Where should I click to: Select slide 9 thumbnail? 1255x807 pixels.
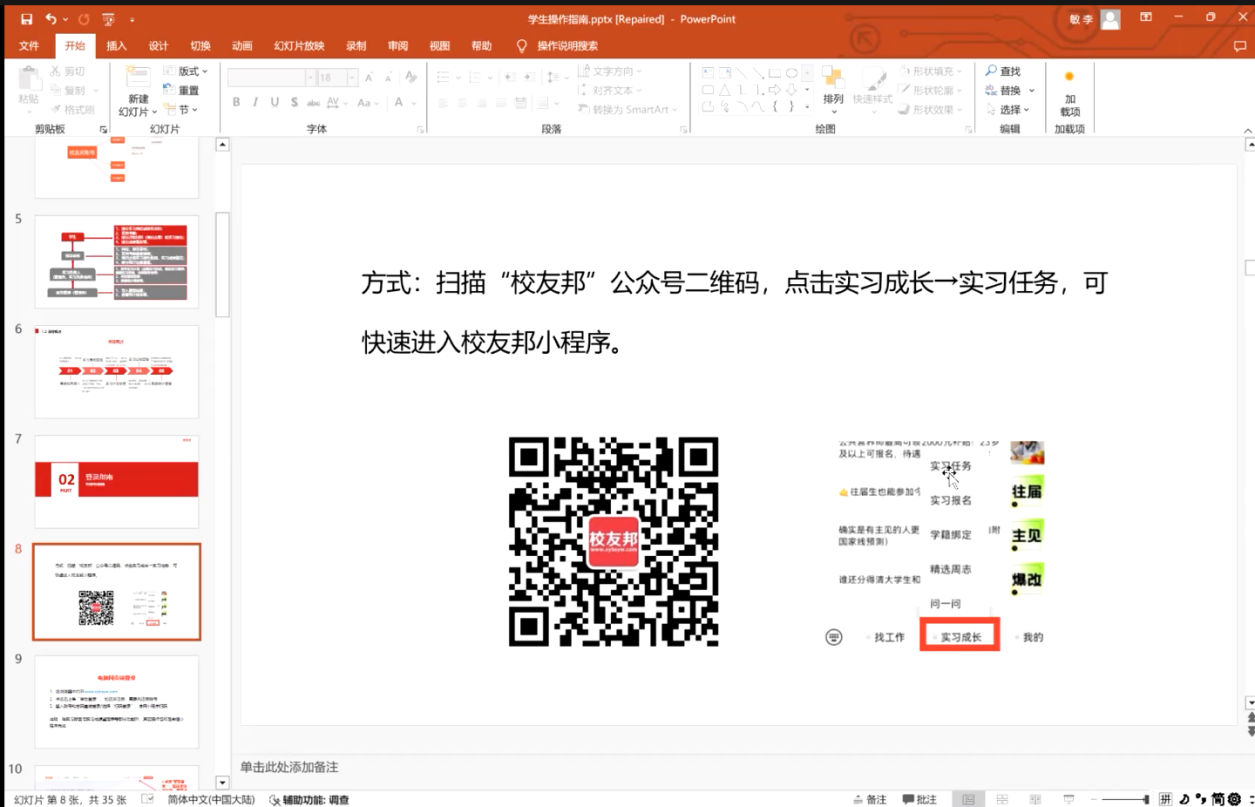point(117,702)
